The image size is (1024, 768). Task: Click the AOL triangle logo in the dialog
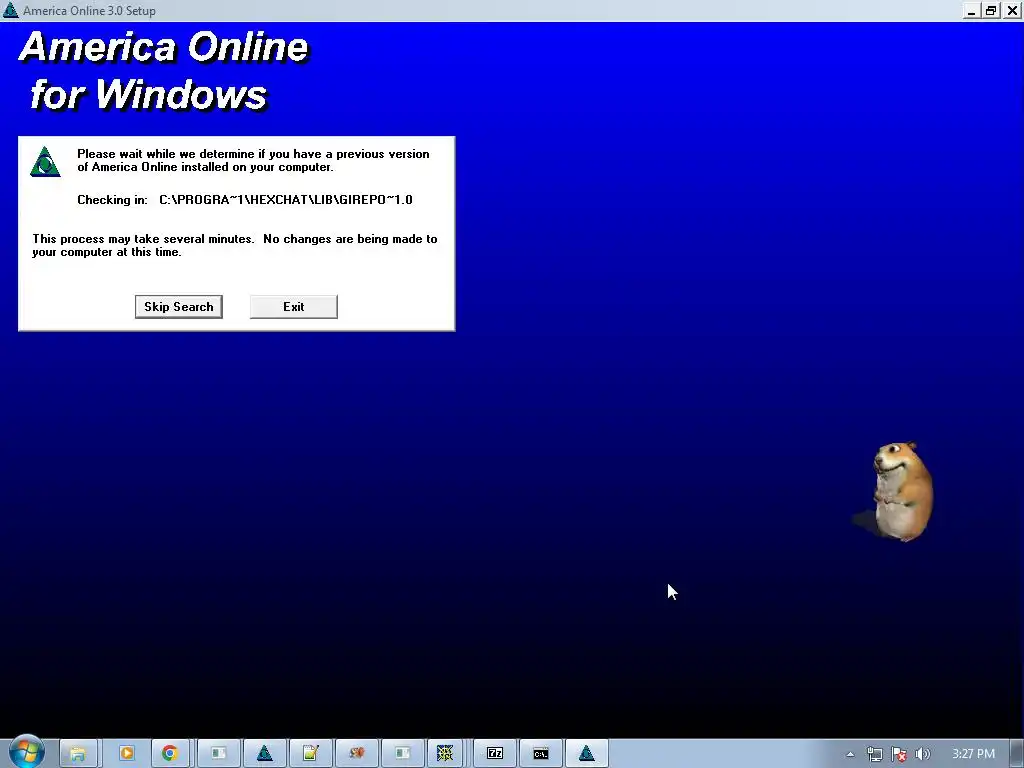pos(45,162)
